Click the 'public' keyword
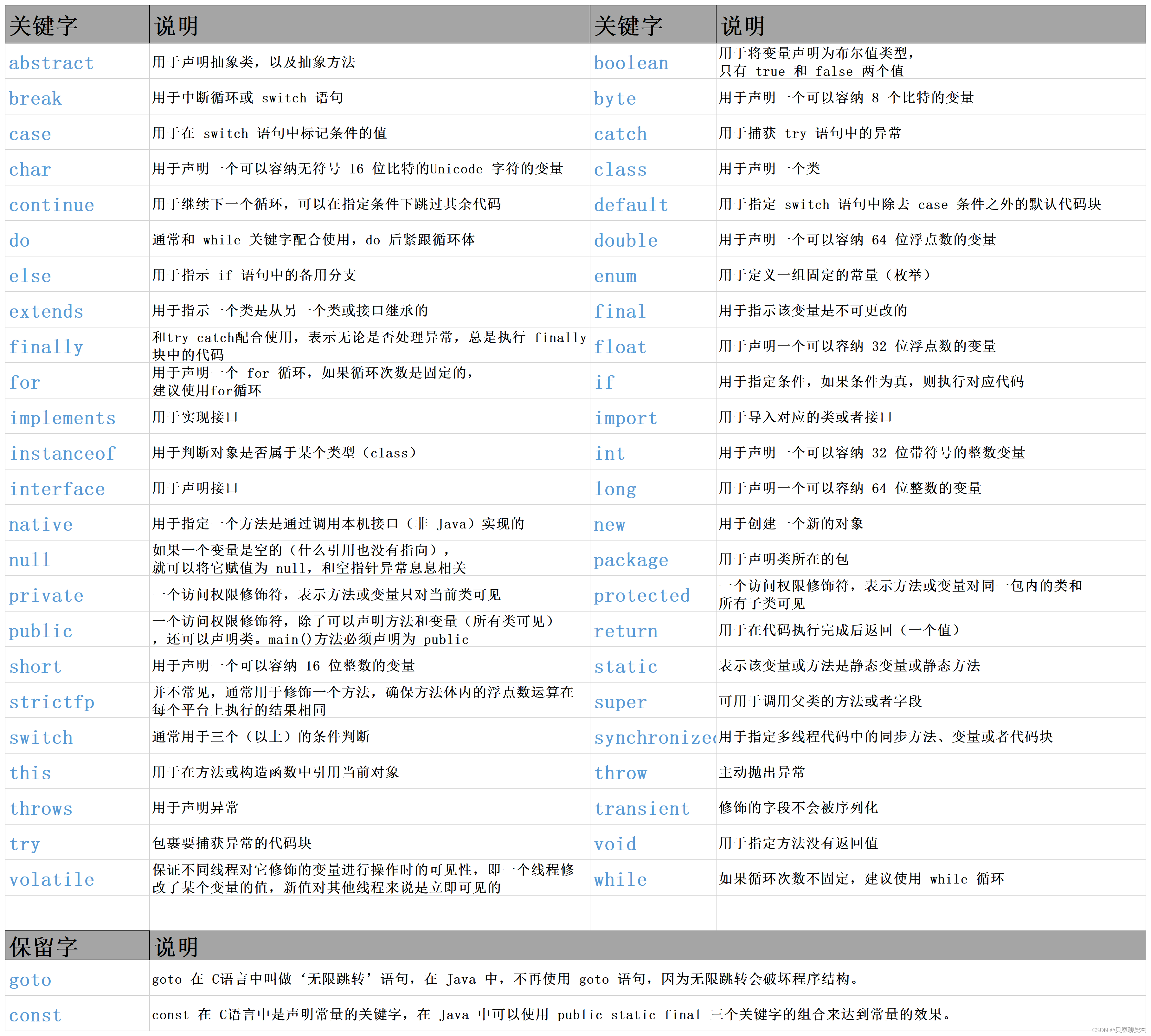This screenshot has width=1151, height=1036. pos(40,631)
